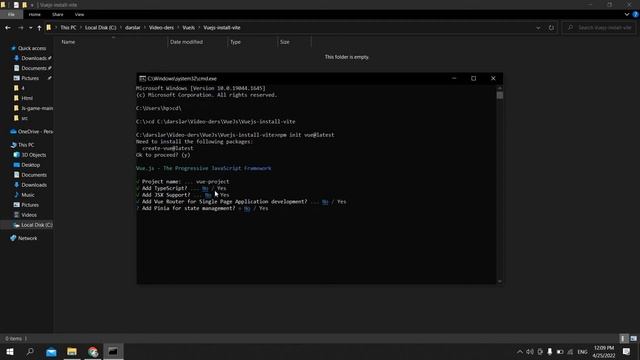
Task: Show hidden system tray icons
Action: 520,351
